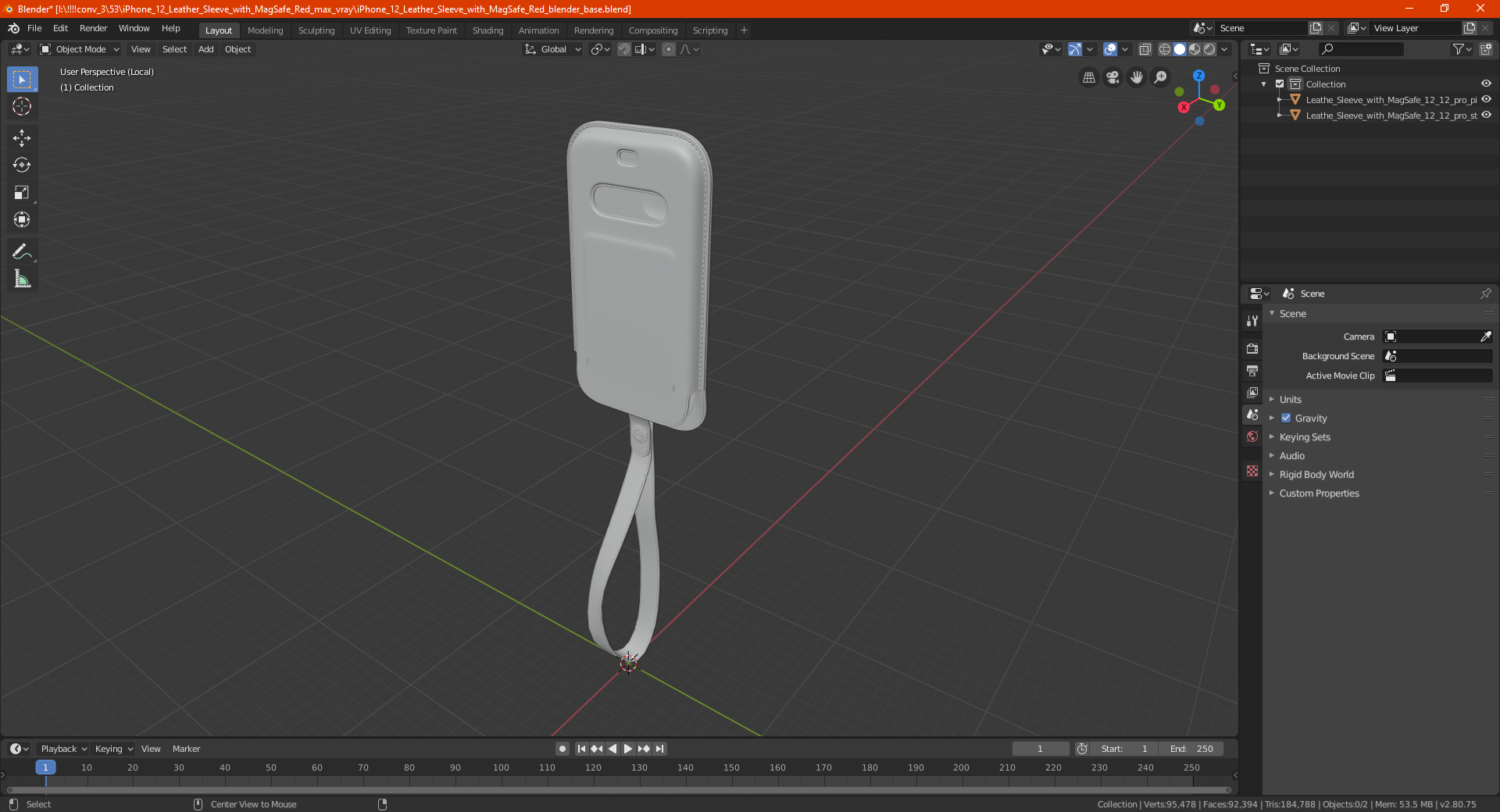Add a new workspace tab
The width and height of the screenshot is (1500, 812).
coord(744,30)
